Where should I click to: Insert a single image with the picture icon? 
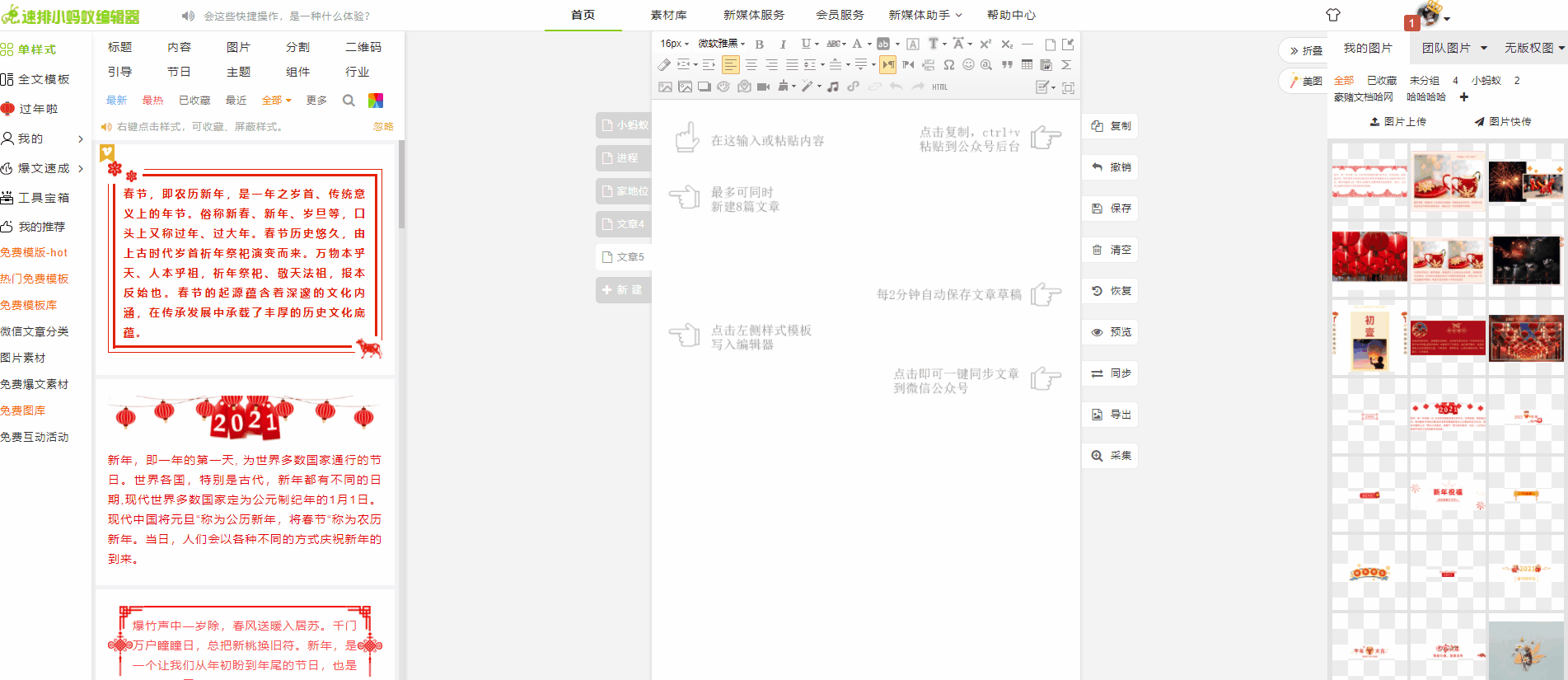click(665, 87)
